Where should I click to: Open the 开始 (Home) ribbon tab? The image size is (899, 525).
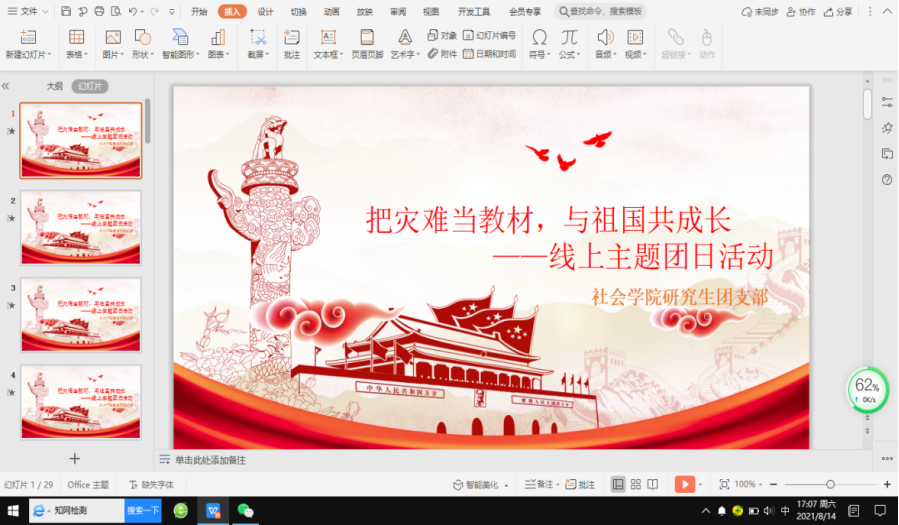[199, 11]
